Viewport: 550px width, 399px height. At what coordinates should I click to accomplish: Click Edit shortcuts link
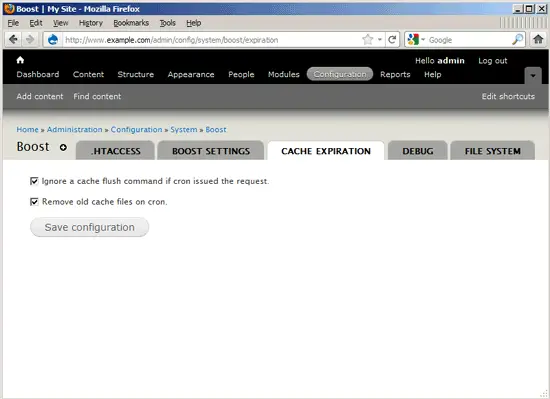pyautogui.click(x=508, y=96)
